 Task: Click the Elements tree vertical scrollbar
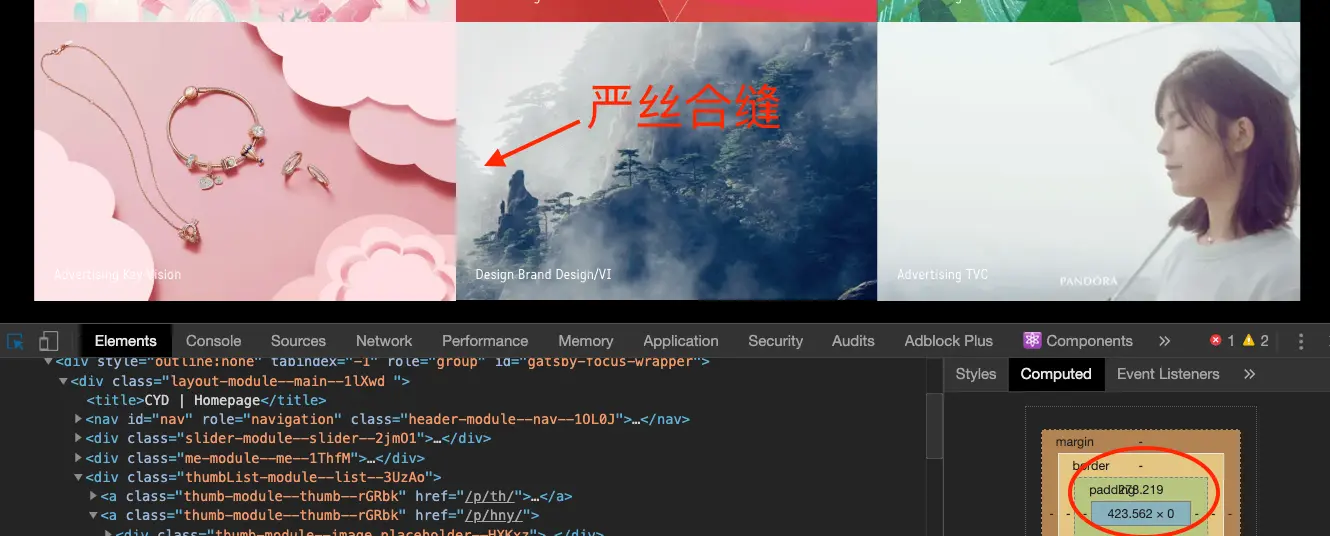[x=934, y=425]
